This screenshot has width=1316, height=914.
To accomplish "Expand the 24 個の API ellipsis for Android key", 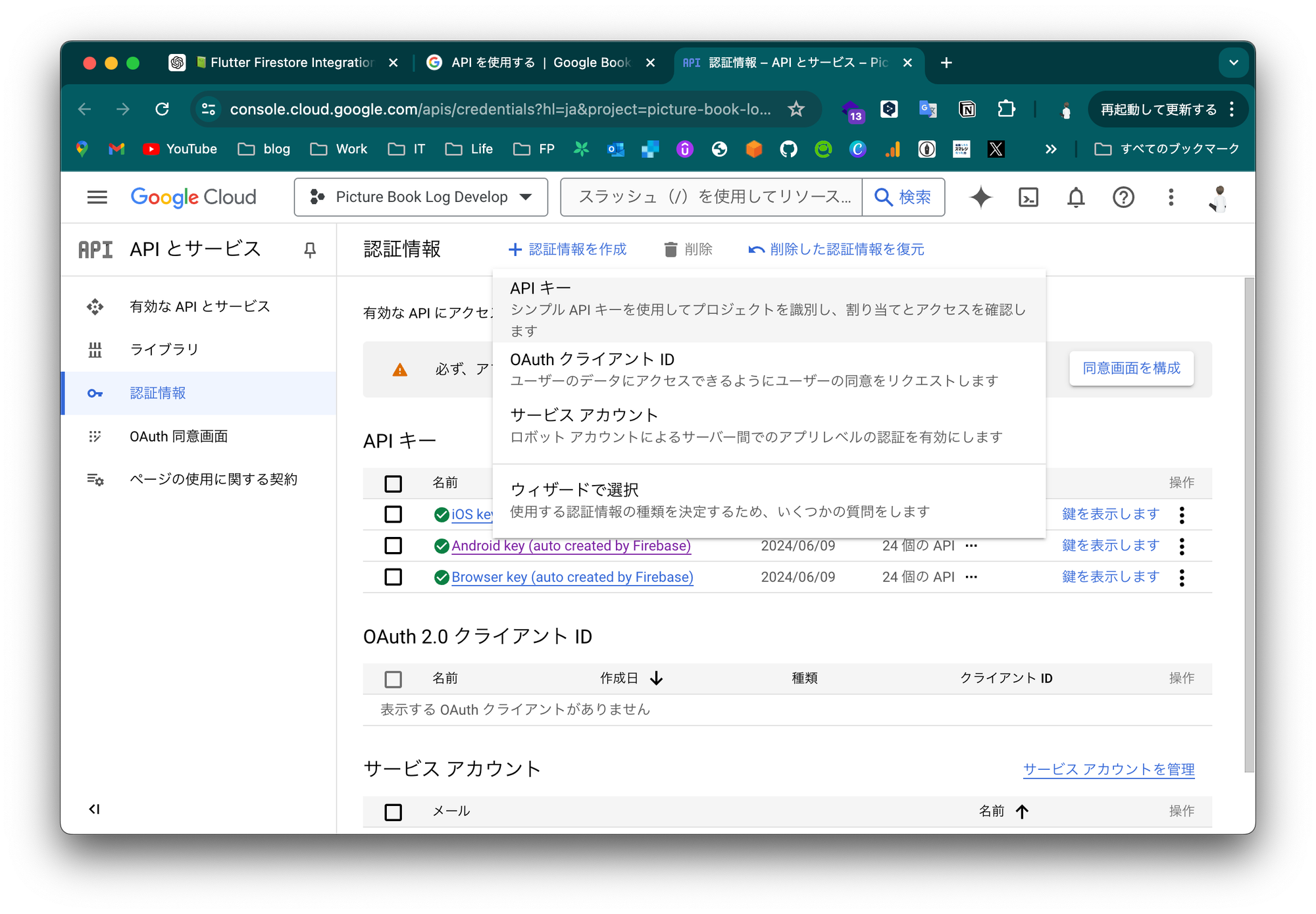I will 971,546.
